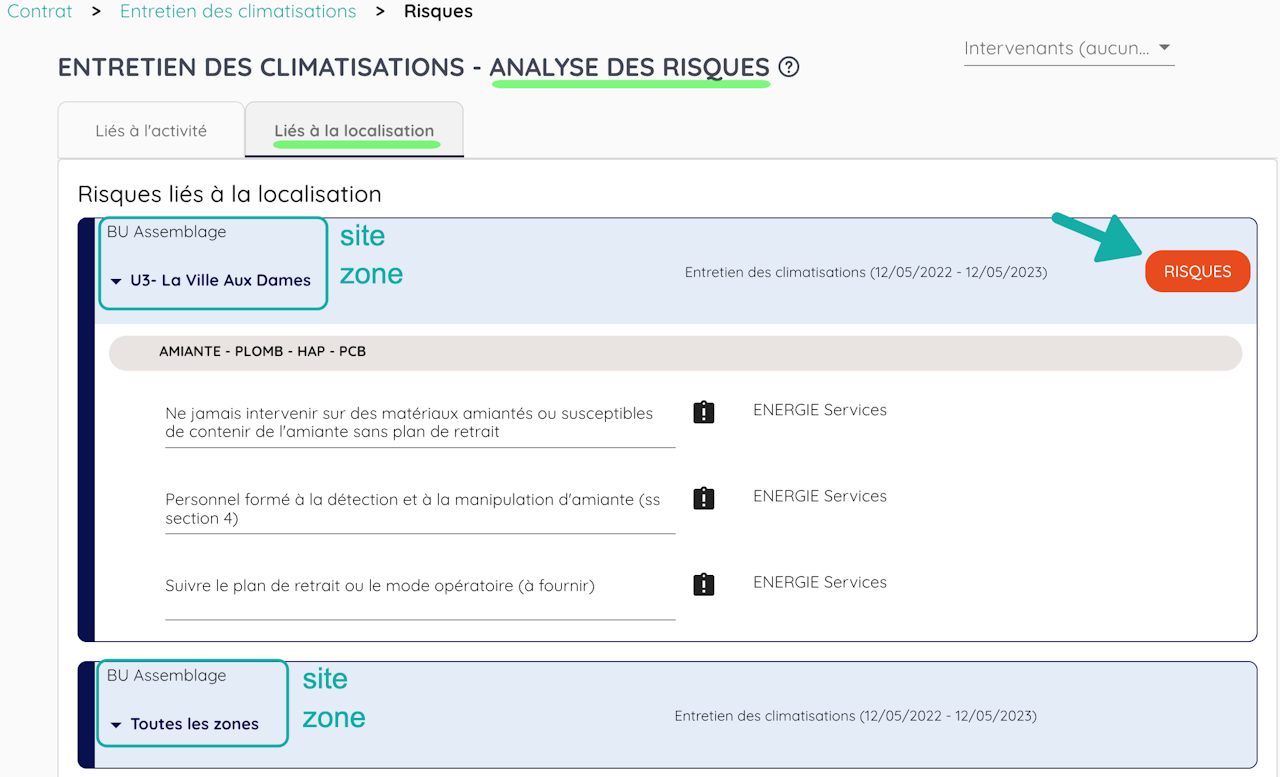Click clipboard alert icon beside first amiante measure
This screenshot has width=1280, height=777.
coord(704,412)
